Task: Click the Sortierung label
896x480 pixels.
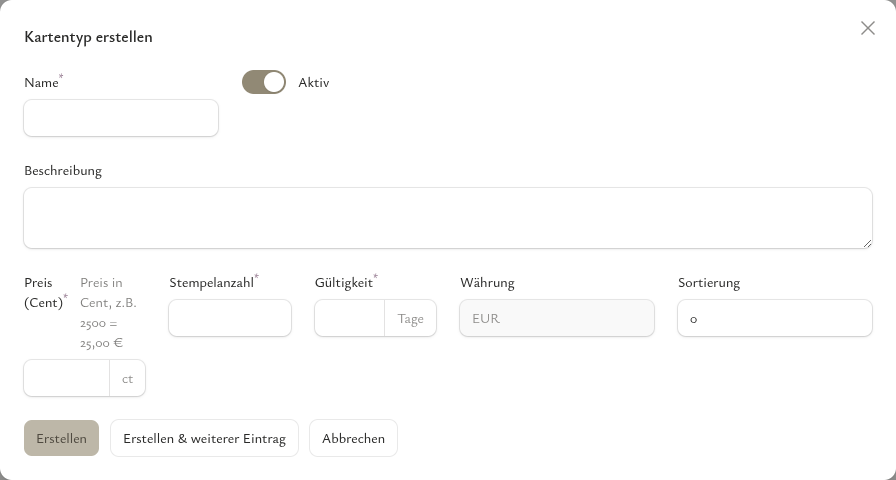Action: pos(709,283)
